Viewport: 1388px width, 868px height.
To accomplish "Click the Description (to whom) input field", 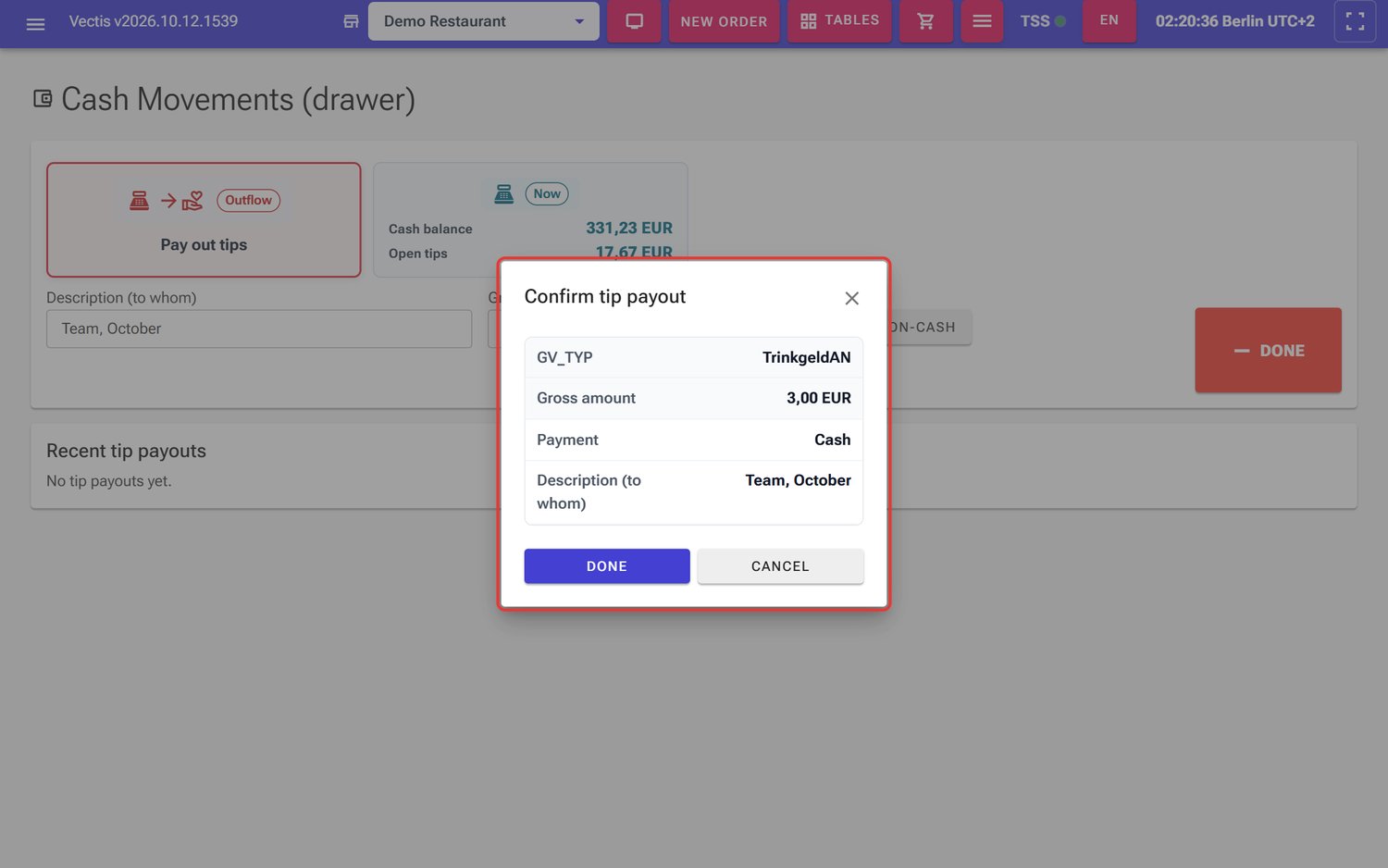I will tap(259, 329).
